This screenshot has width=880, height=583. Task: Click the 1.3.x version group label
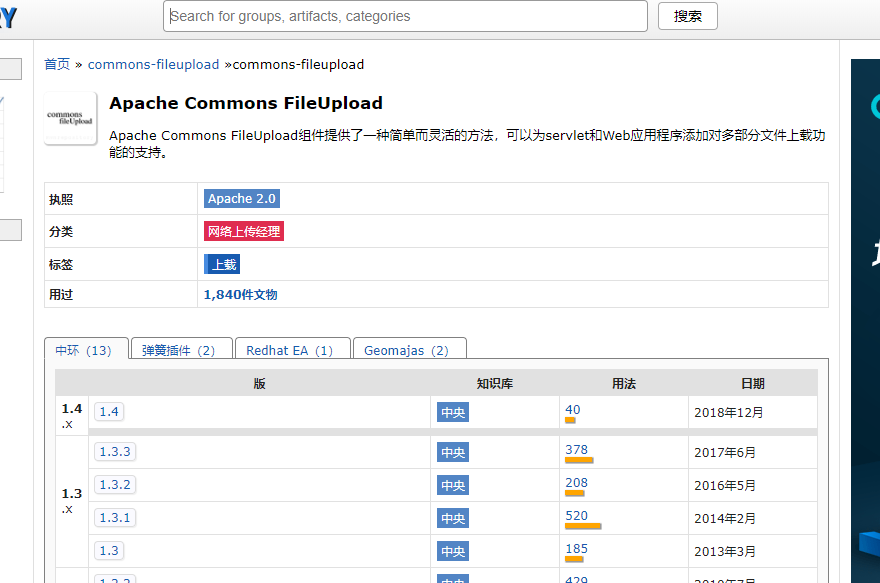(x=72, y=501)
